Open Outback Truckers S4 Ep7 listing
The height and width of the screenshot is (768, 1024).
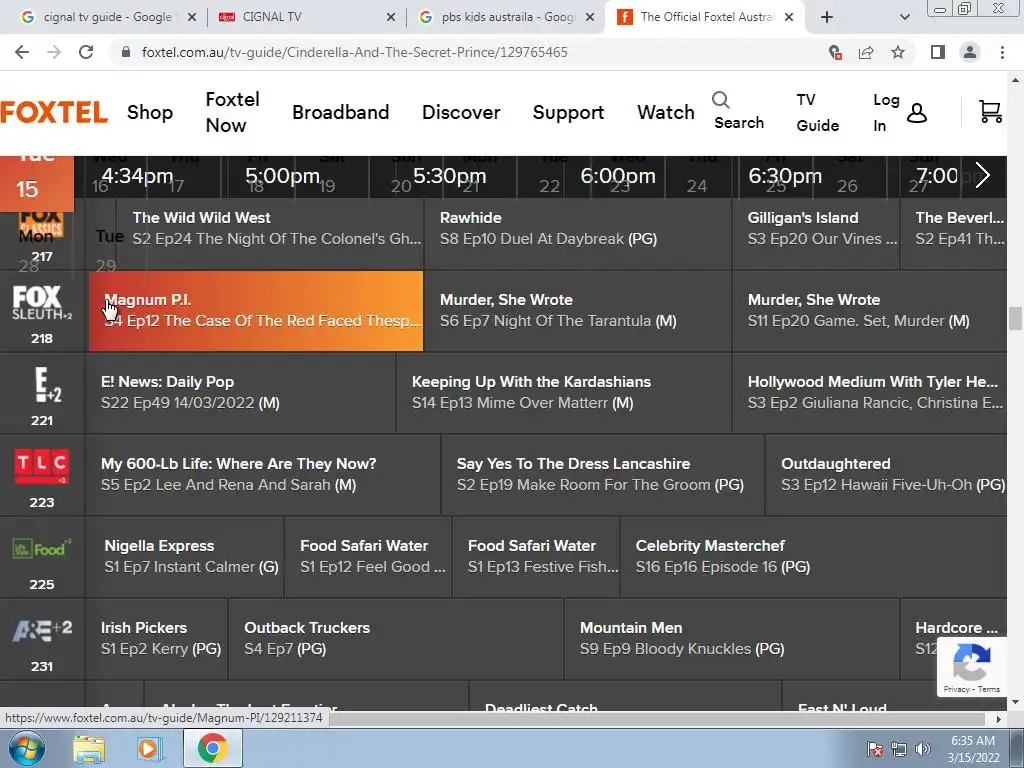(x=396, y=639)
